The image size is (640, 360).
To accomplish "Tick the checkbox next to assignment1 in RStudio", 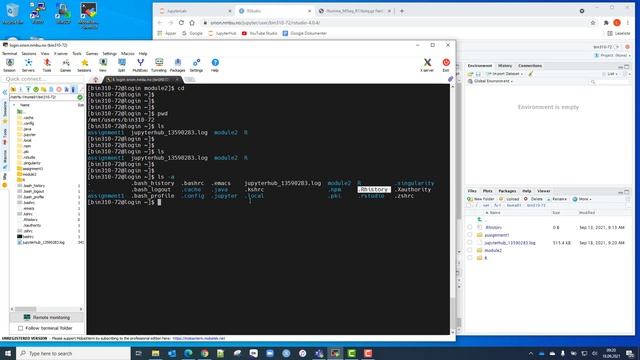I will (470, 235).
